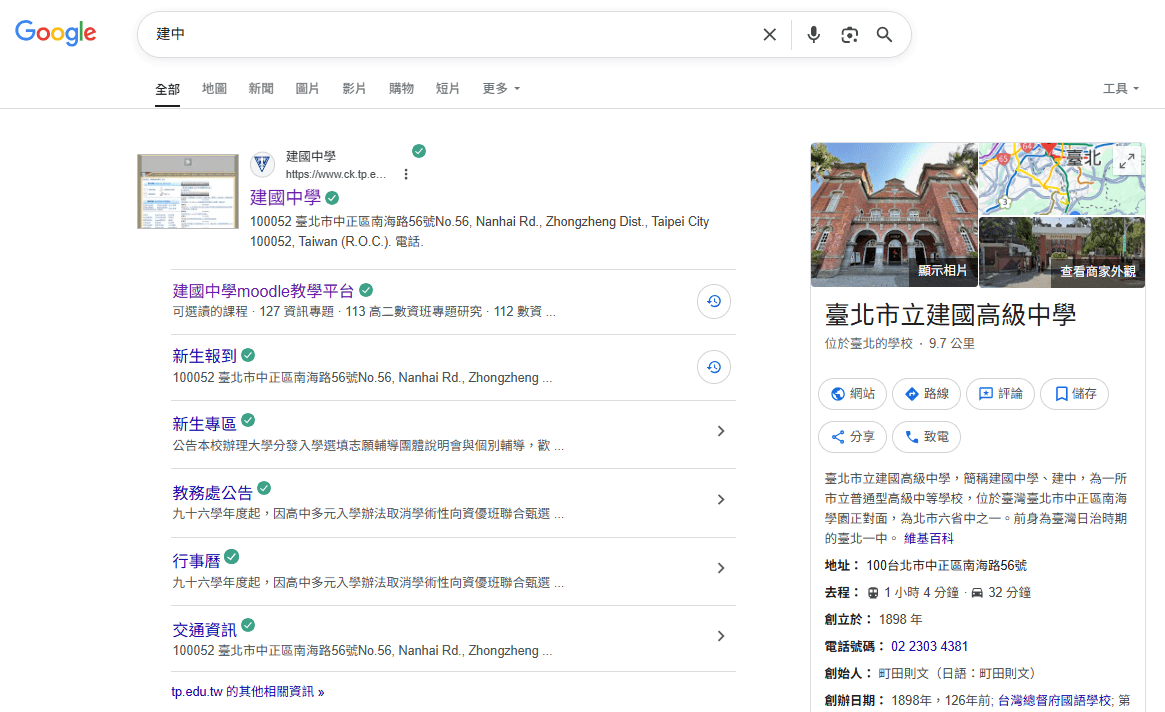Open the 工具 dropdown
Screen dimensions: 1165x712
click(1120, 88)
